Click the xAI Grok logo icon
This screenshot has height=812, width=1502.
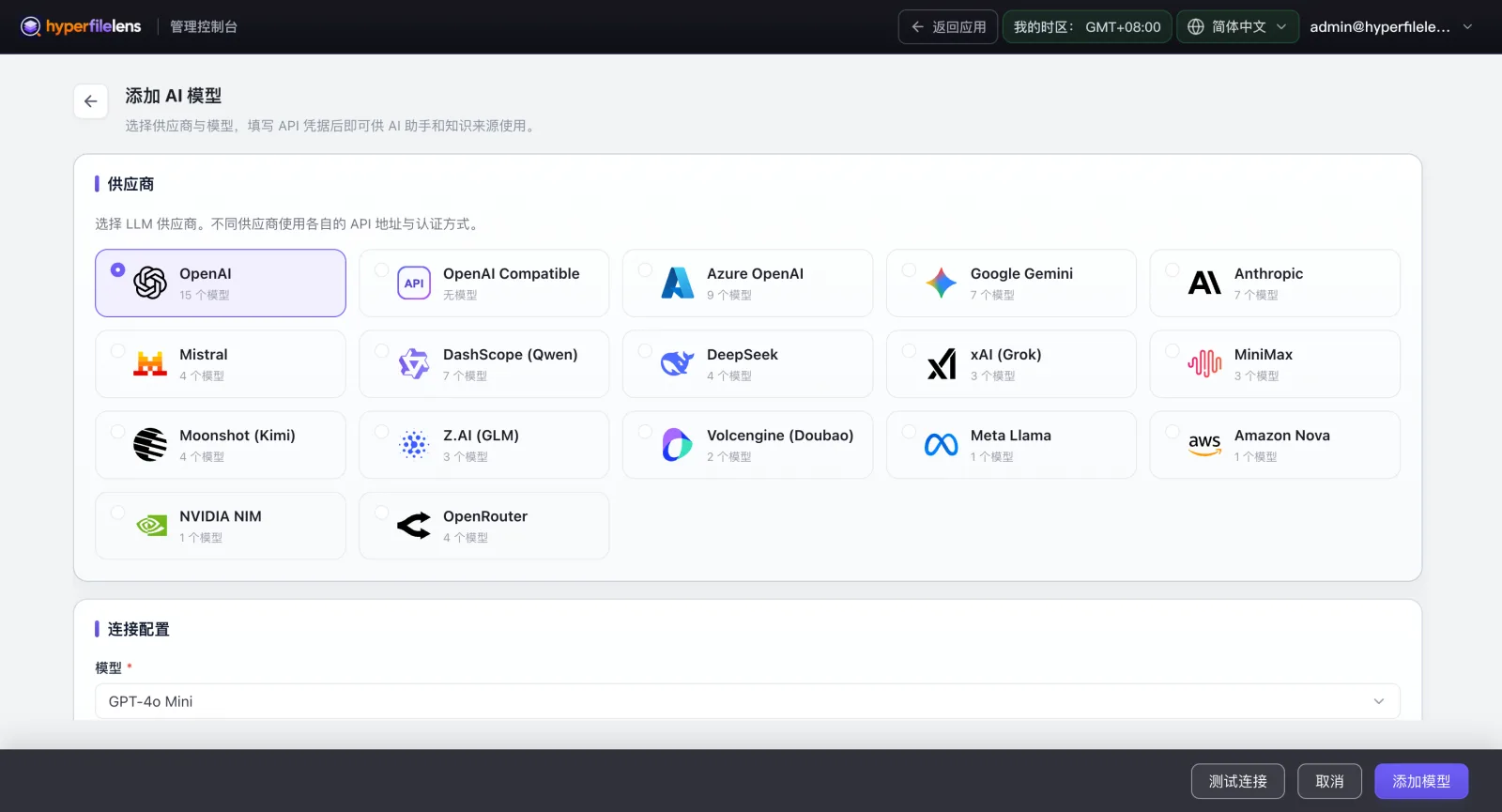pyautogui.click(x=942, y=363)
